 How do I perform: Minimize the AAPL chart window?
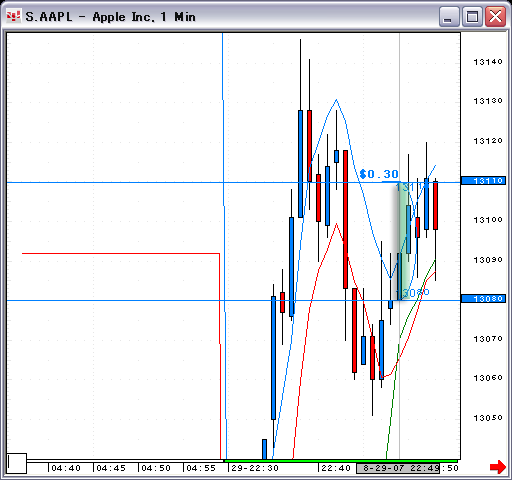coord(449,17)
